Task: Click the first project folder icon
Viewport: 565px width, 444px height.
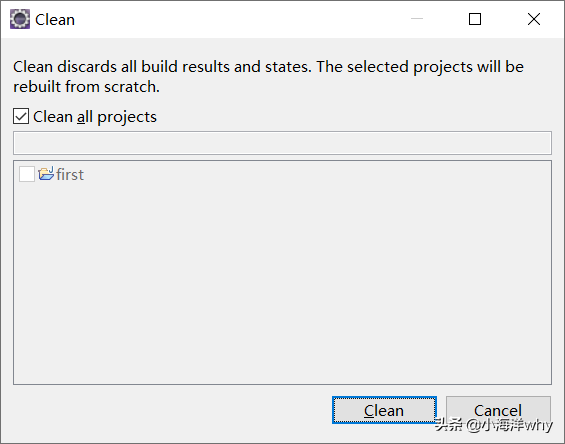Action: (x=46, y=174)
